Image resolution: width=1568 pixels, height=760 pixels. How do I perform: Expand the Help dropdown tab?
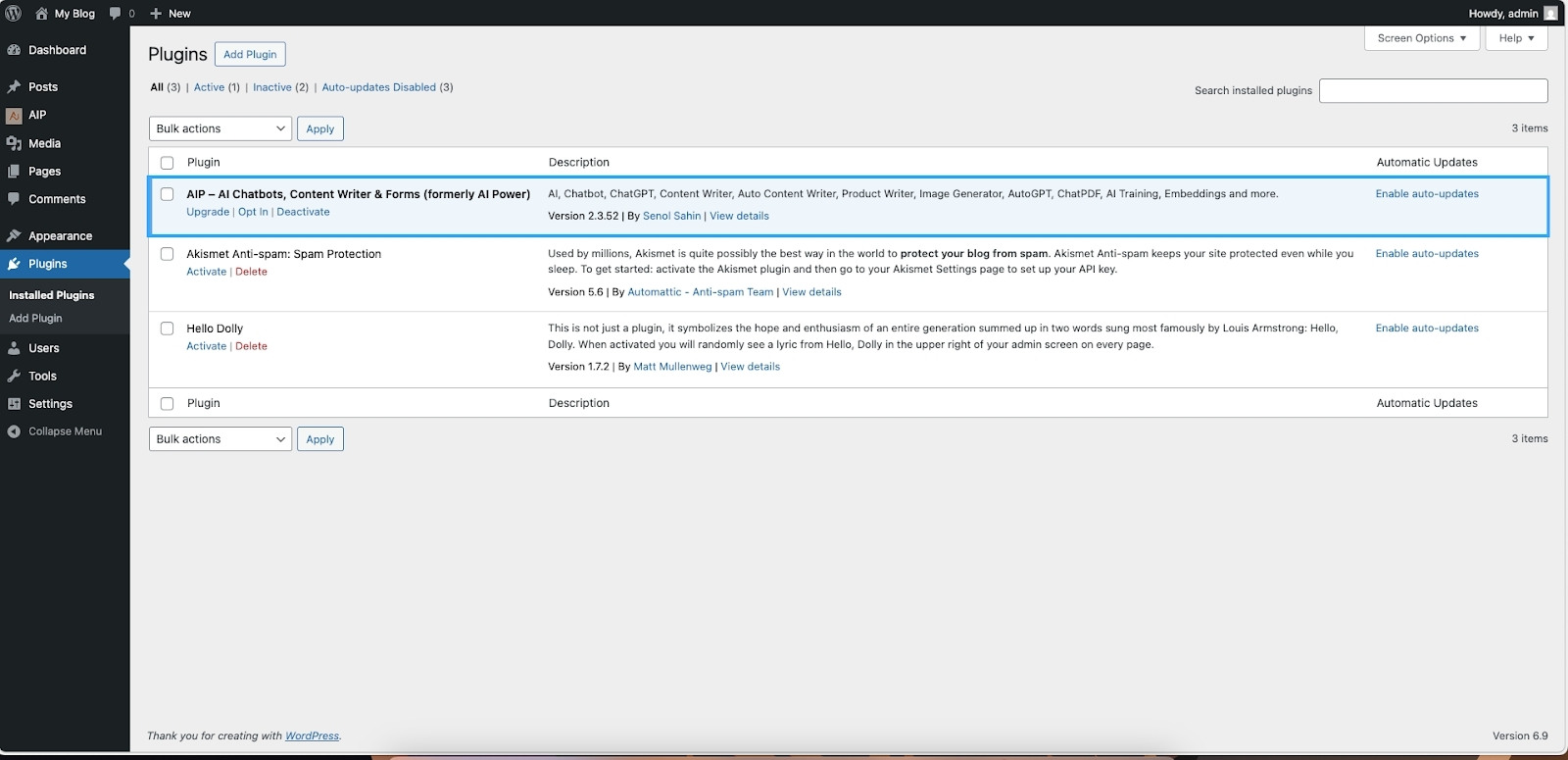pos(1516,38)
